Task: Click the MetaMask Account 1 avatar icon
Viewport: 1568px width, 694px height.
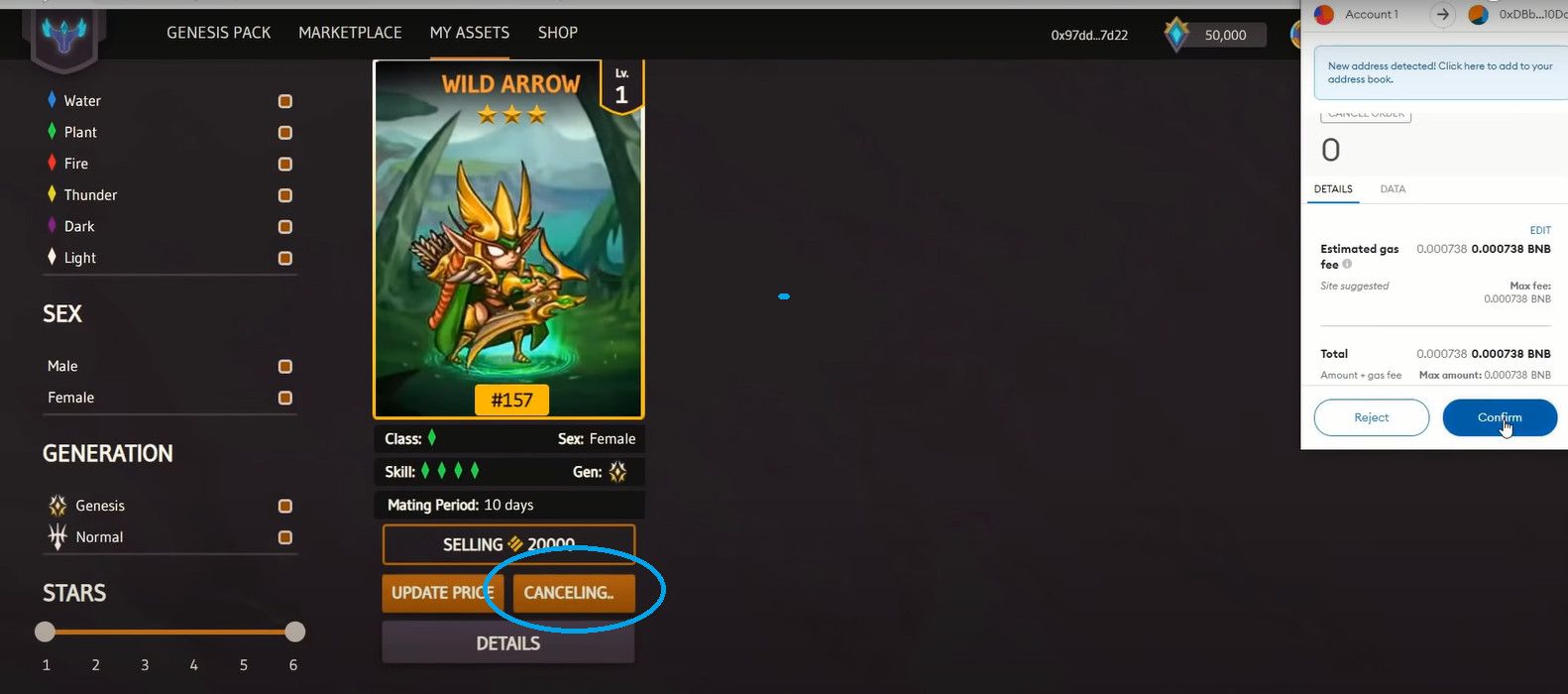Action: coord(1323,15)
